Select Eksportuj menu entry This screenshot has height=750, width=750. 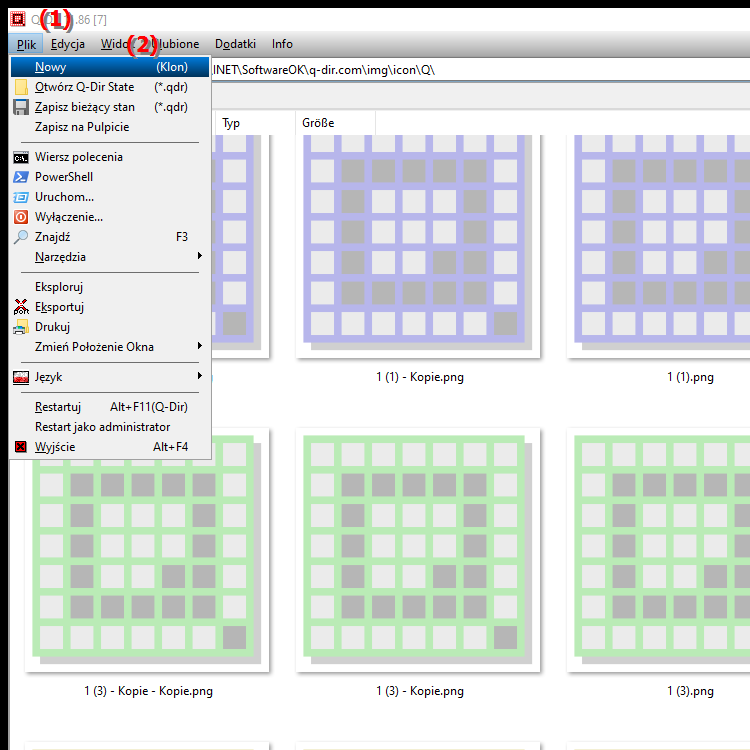click(110, 307)
